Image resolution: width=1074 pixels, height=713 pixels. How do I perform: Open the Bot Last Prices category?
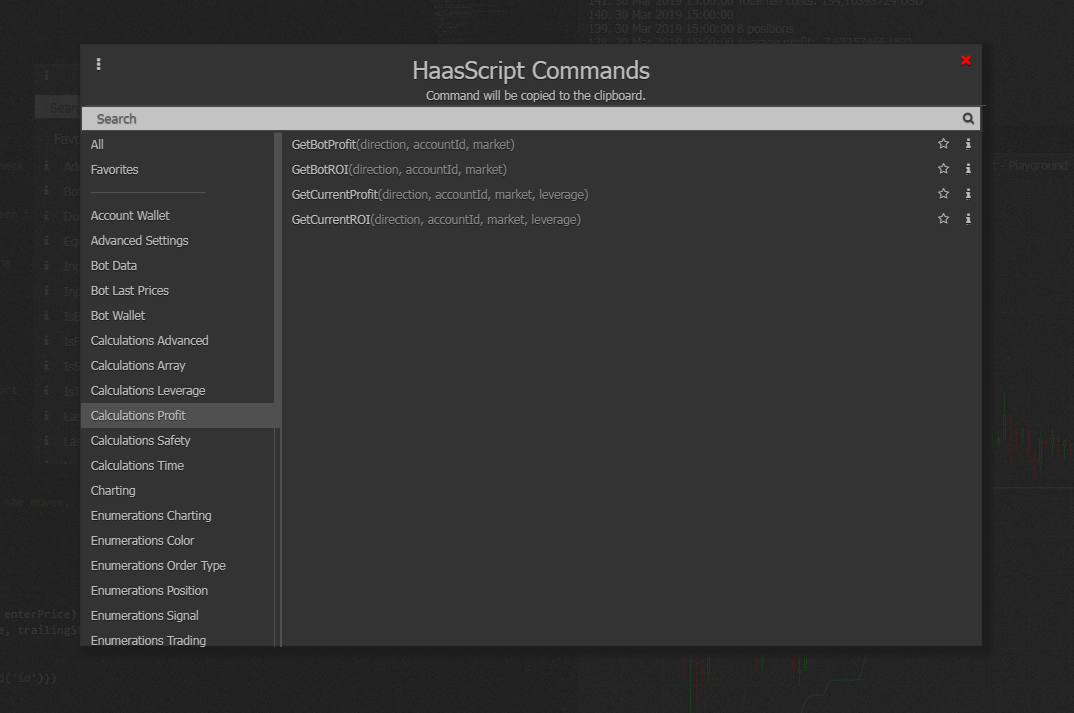click(x=129, y=290)
